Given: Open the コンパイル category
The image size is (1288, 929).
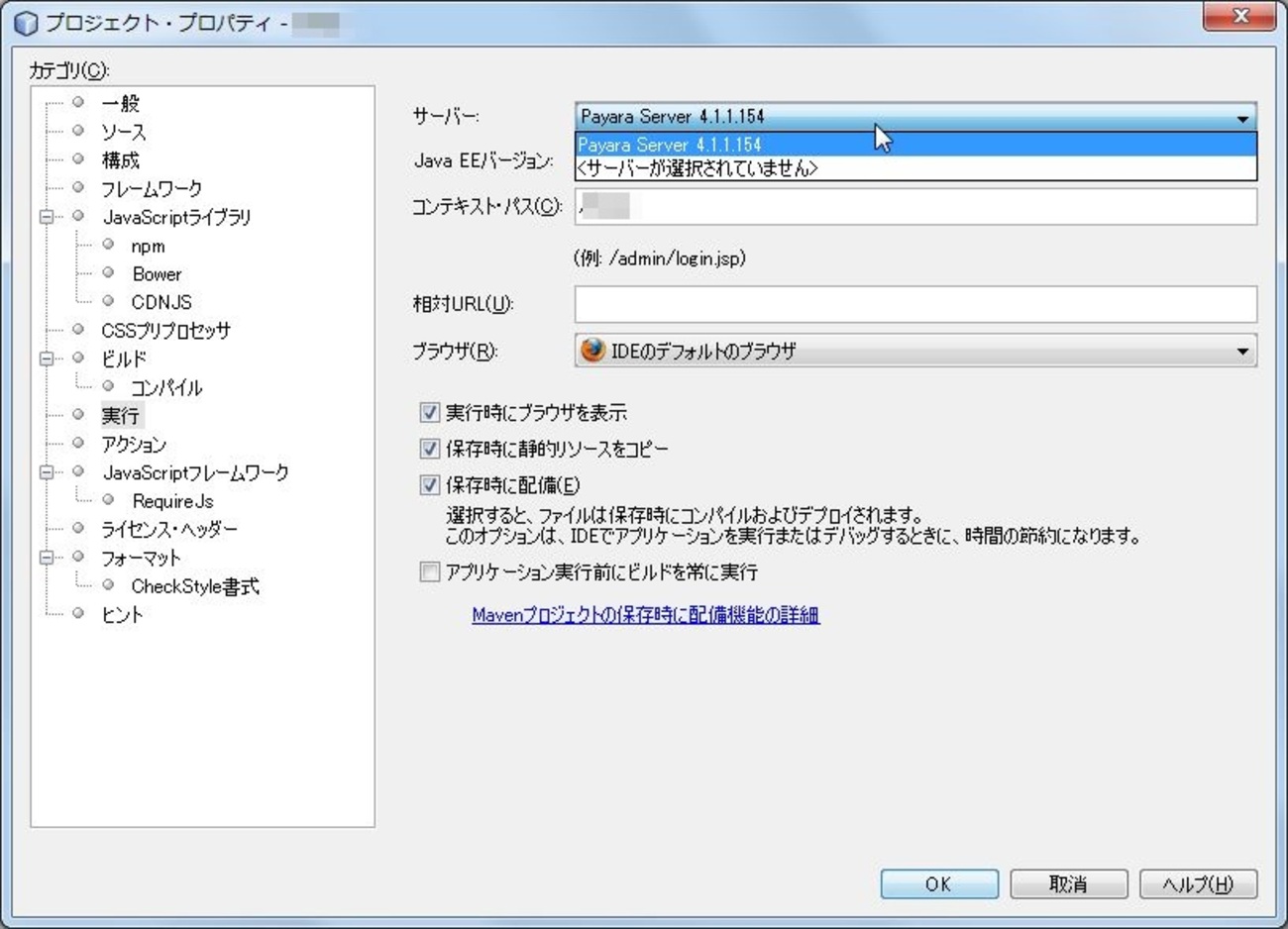Looking at the screenshot, I should (x=165, y=387).
